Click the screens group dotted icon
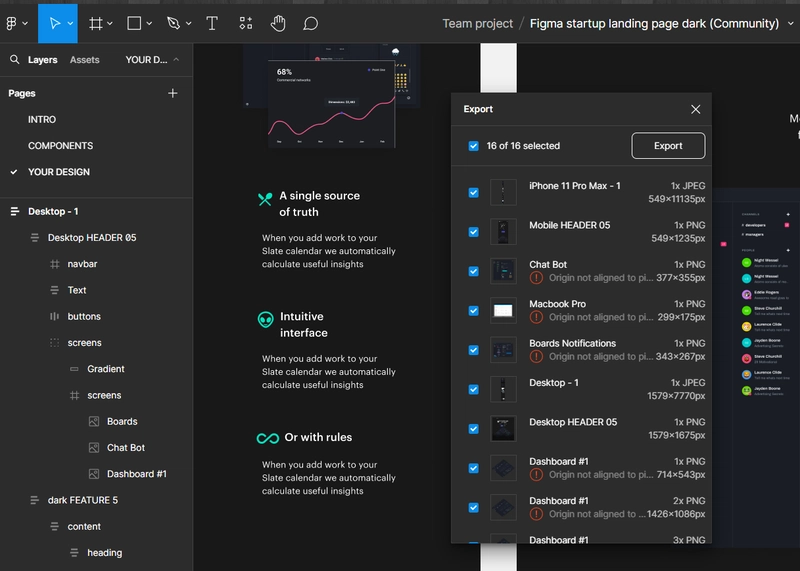800x571 pixels. click(55, 343)
